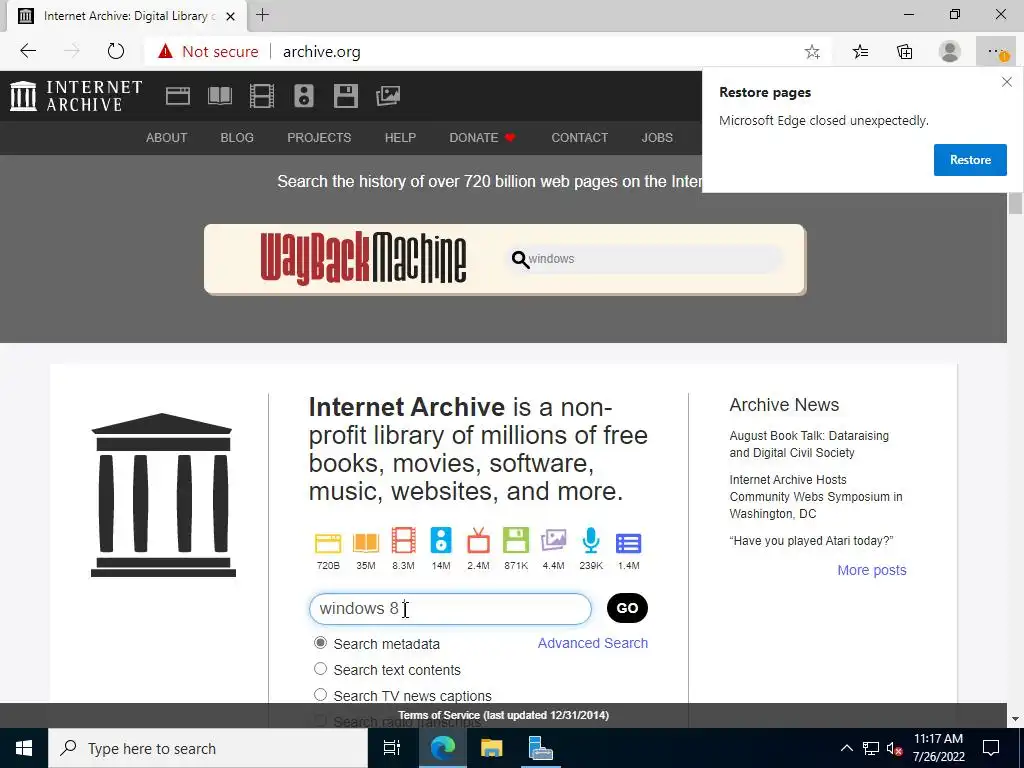Image resolution: width=1024 pixels, height=768 pixels.
Task: Open the 2.4M TV collection icon
Action: click(478, 541)
